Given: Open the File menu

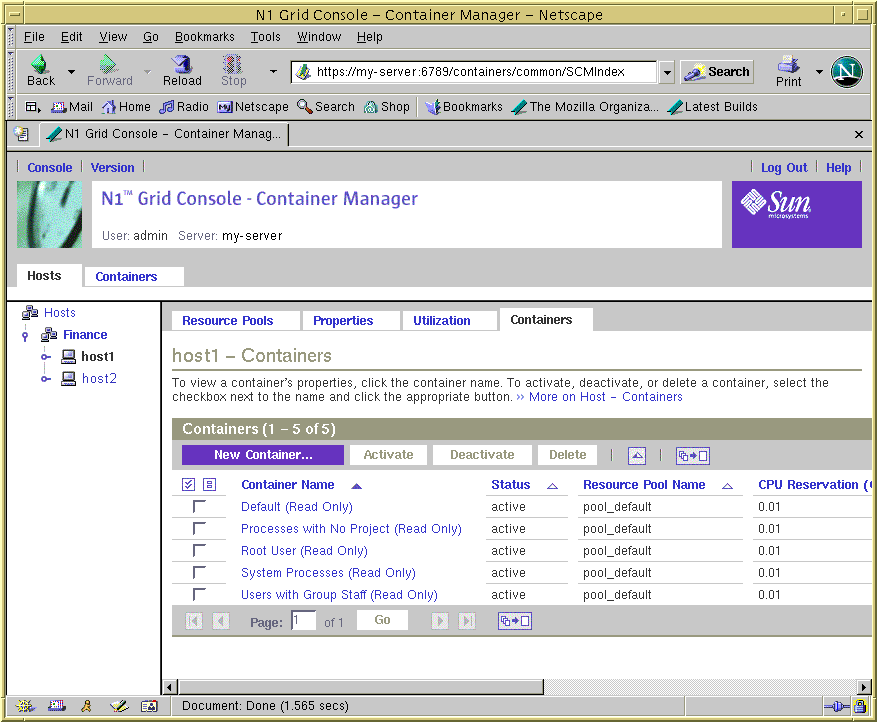Looking at the screenshot, I should [34, 37].
